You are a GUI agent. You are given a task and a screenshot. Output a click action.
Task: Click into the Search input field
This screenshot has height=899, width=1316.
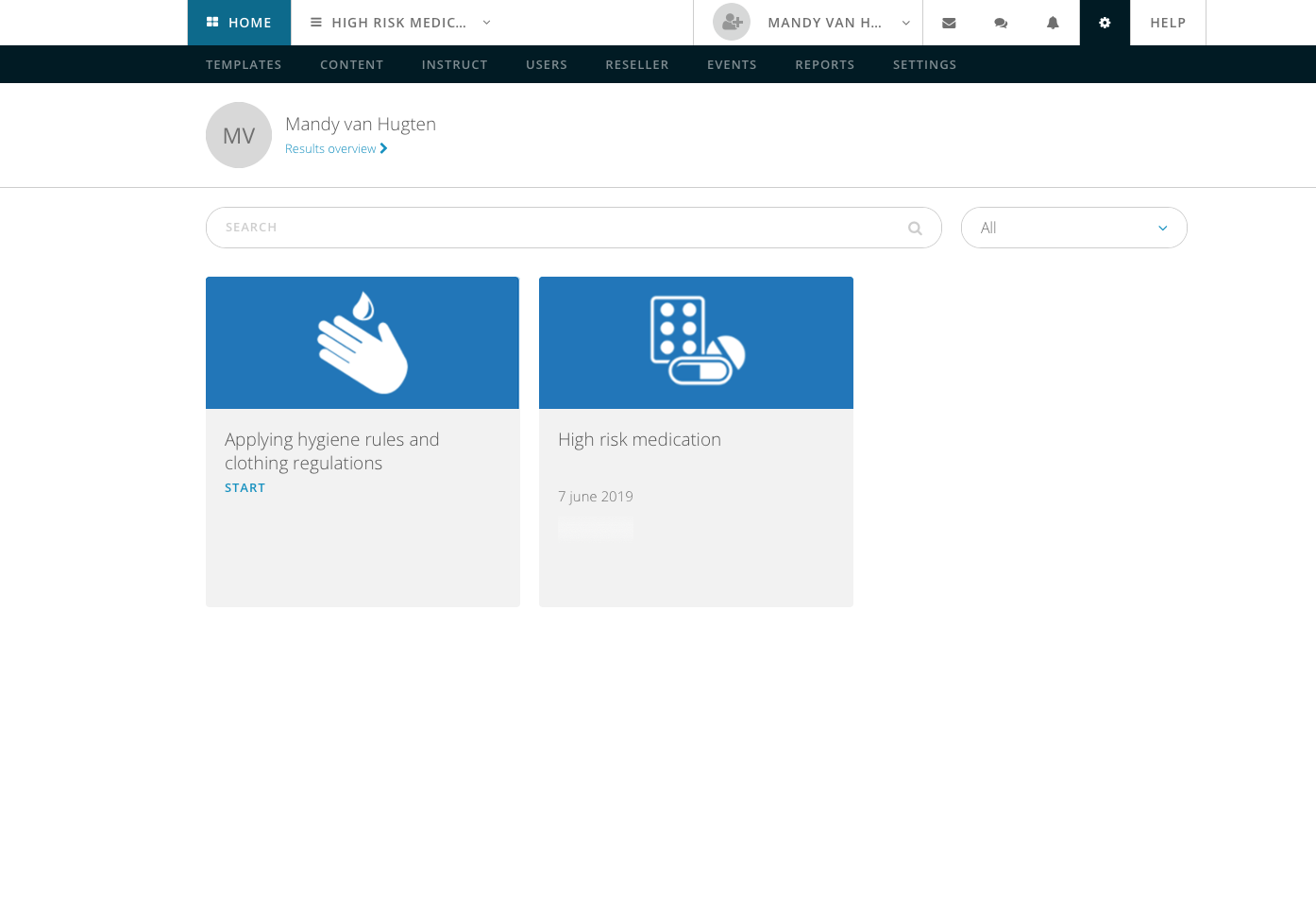[557, 228]
